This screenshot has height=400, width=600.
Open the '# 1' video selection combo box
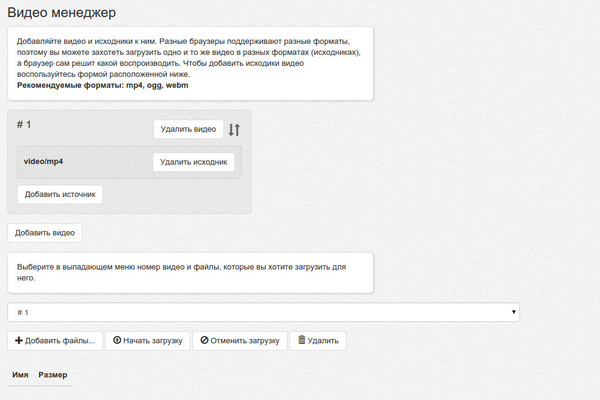click(x=262, y=312)
